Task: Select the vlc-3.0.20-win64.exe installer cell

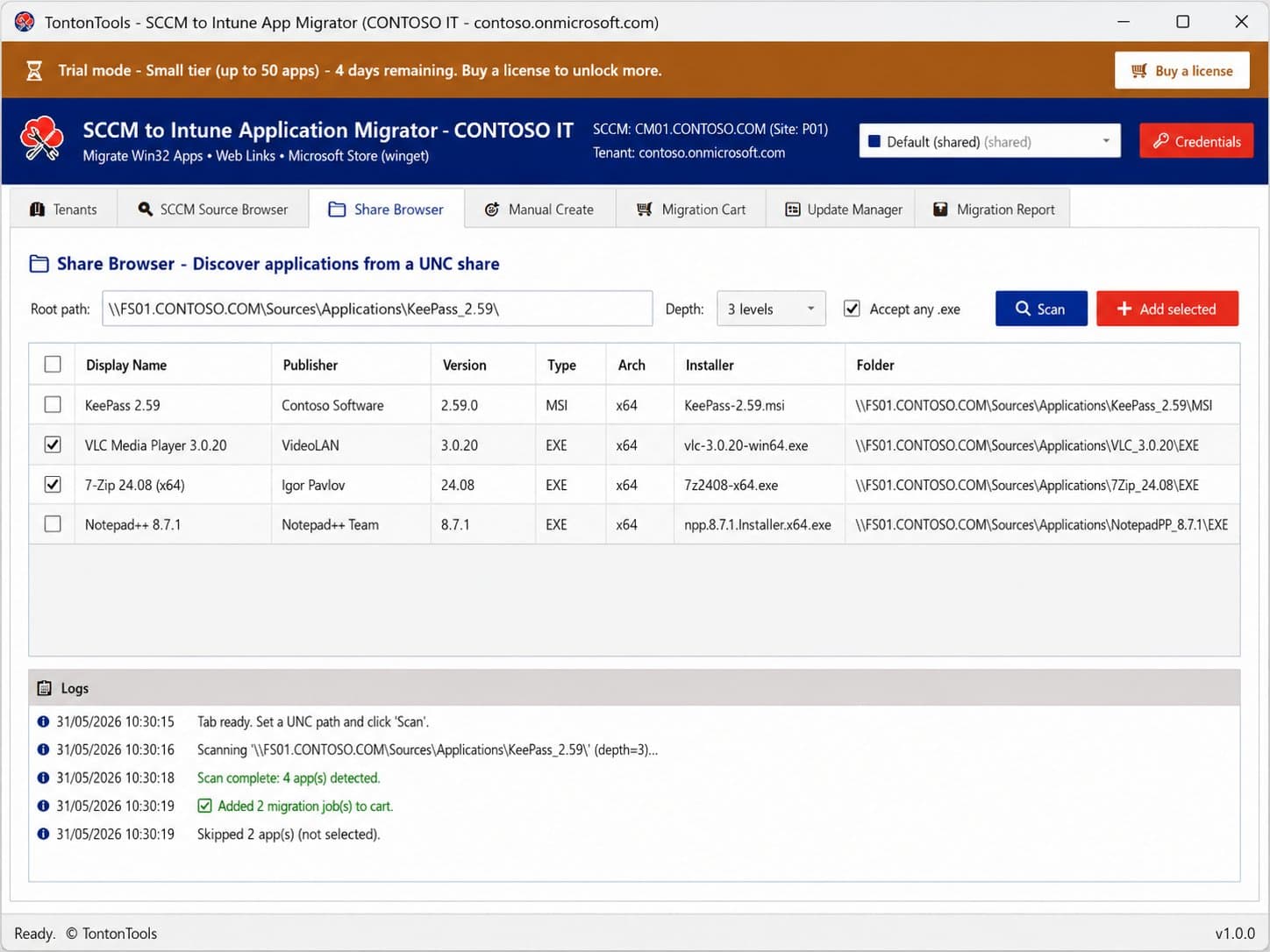Action: point(760,445)
